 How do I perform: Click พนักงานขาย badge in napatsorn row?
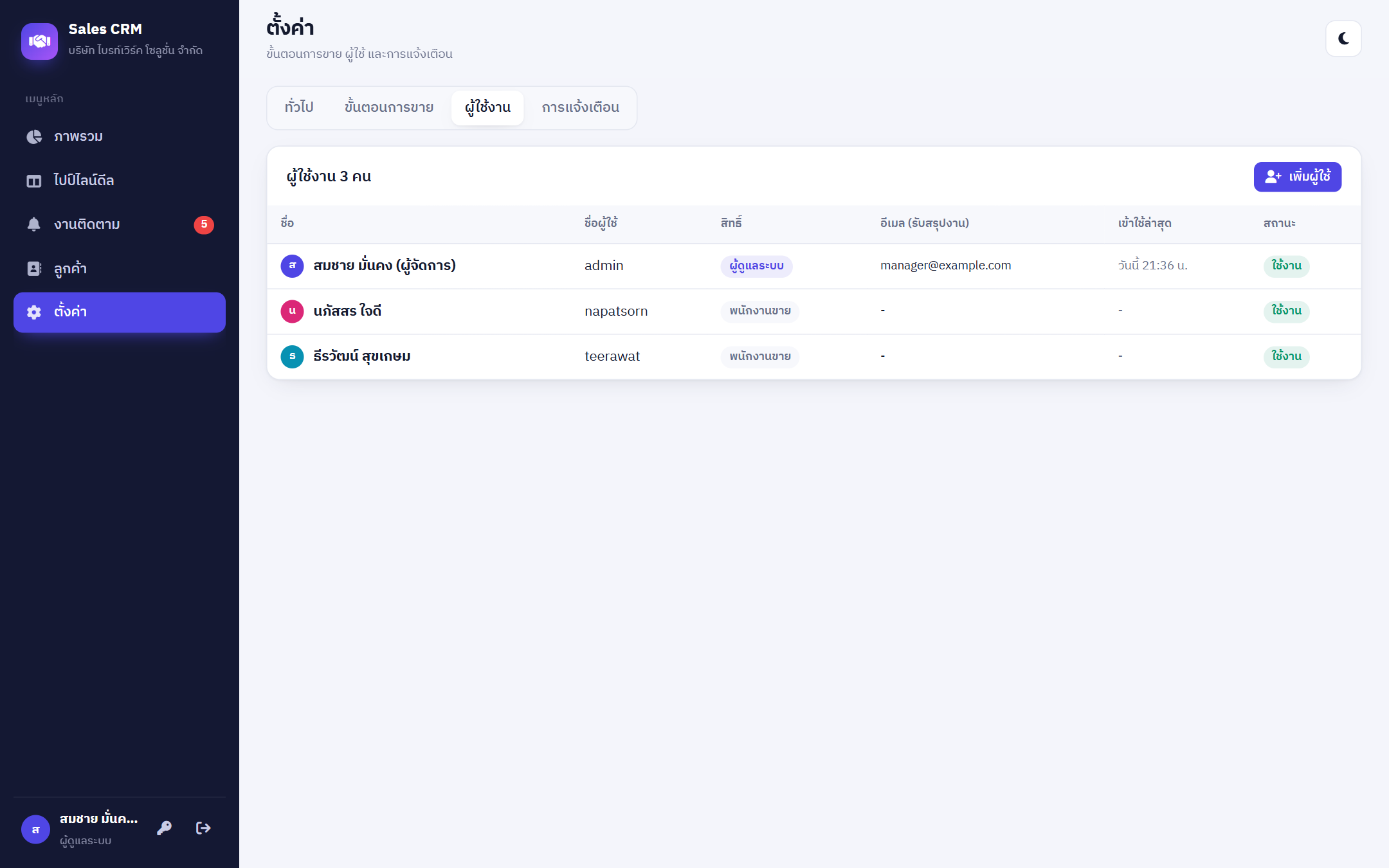(x=760, y=311)
